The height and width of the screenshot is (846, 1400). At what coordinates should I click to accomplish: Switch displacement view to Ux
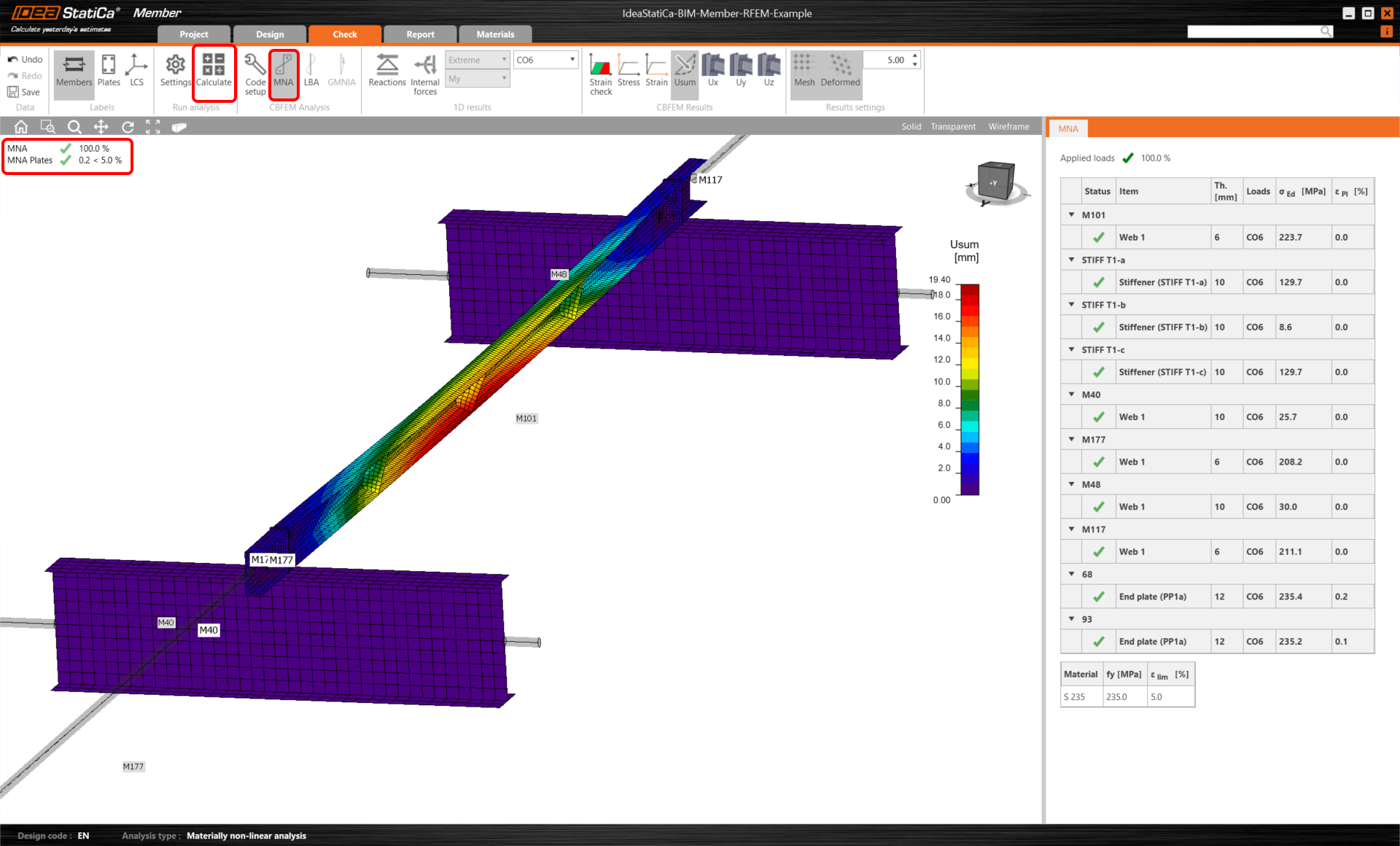pos(712,71)
